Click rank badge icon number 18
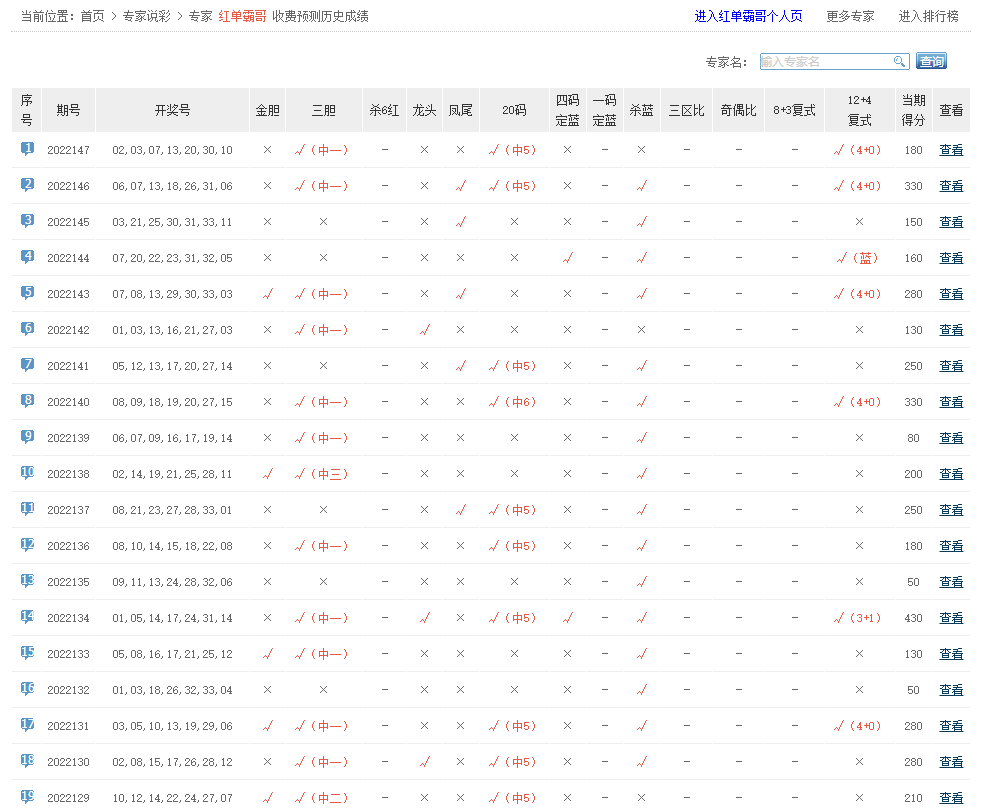983x811 pixels. click(27, 761)
